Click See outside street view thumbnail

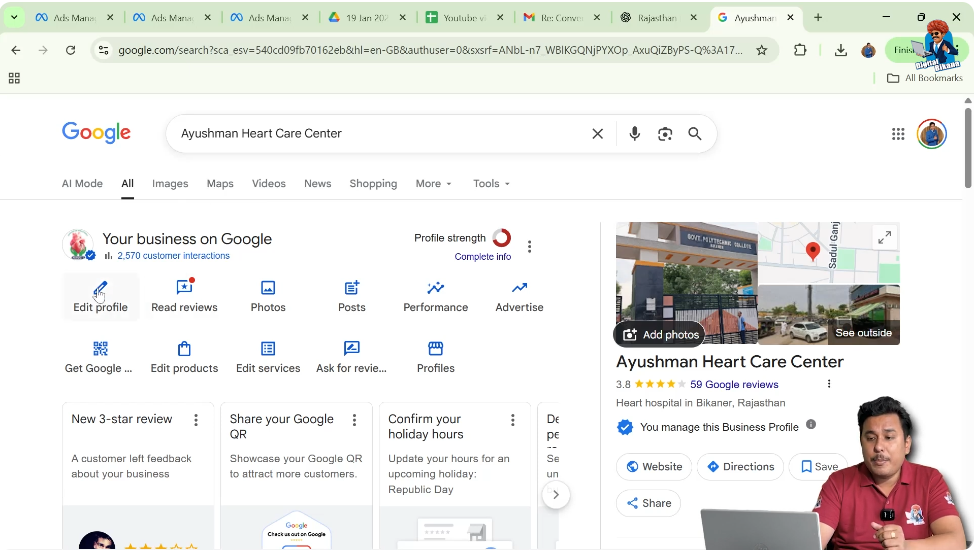point(829,314)
